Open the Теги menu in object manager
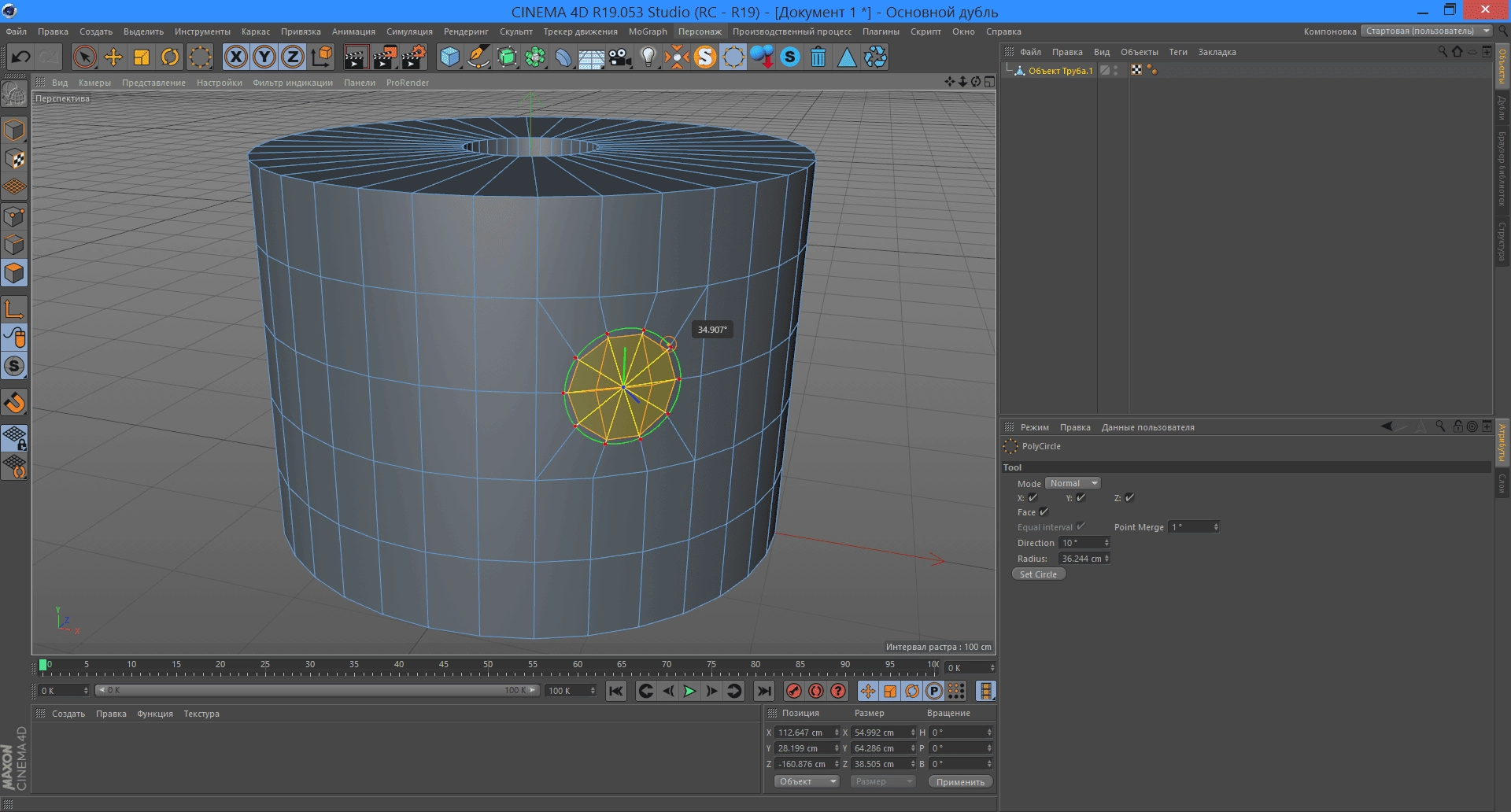 [x=1178, y=52]
